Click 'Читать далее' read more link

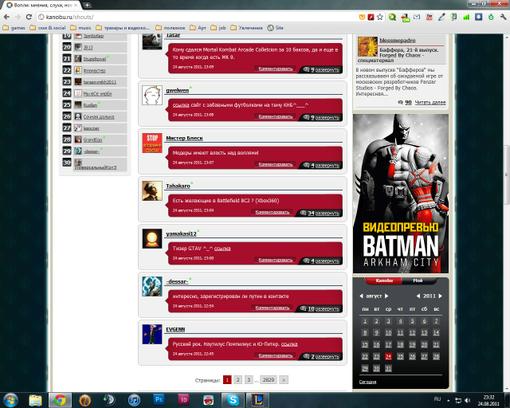[x=430, y=102]
